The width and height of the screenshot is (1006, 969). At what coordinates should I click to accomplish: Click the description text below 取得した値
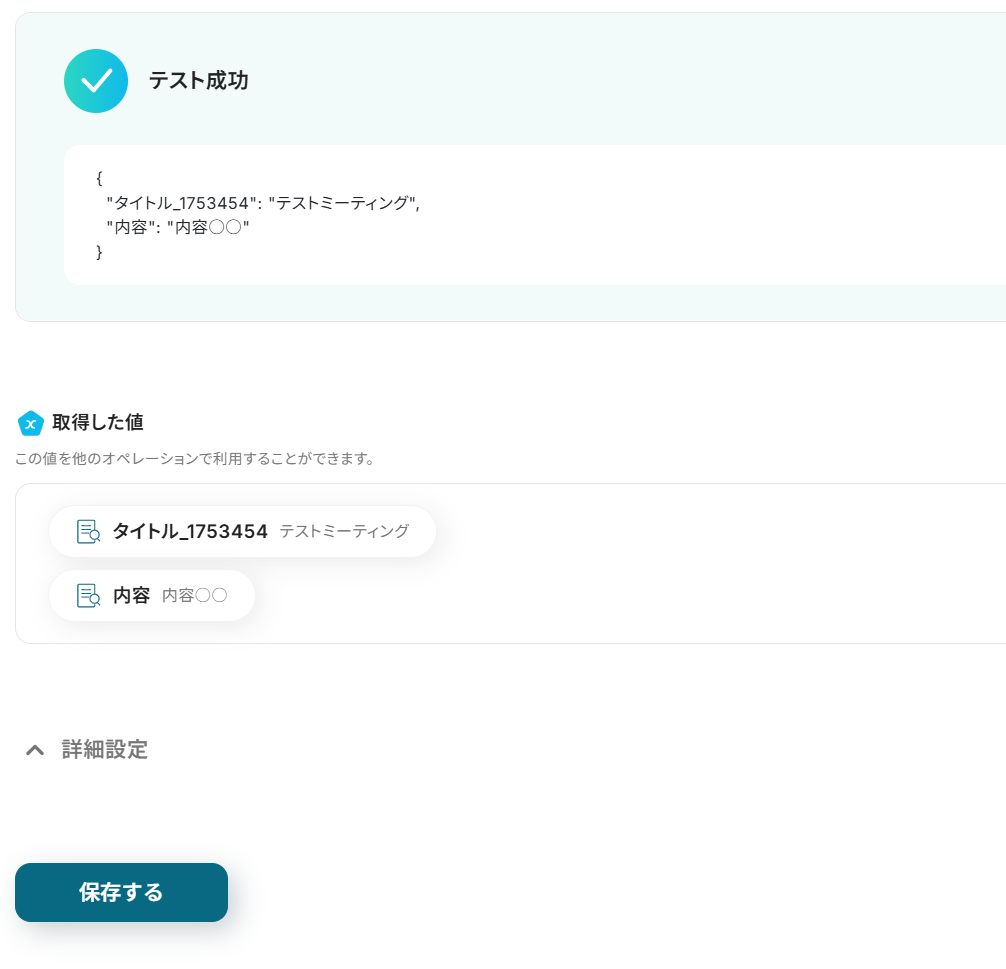[195, 459]
